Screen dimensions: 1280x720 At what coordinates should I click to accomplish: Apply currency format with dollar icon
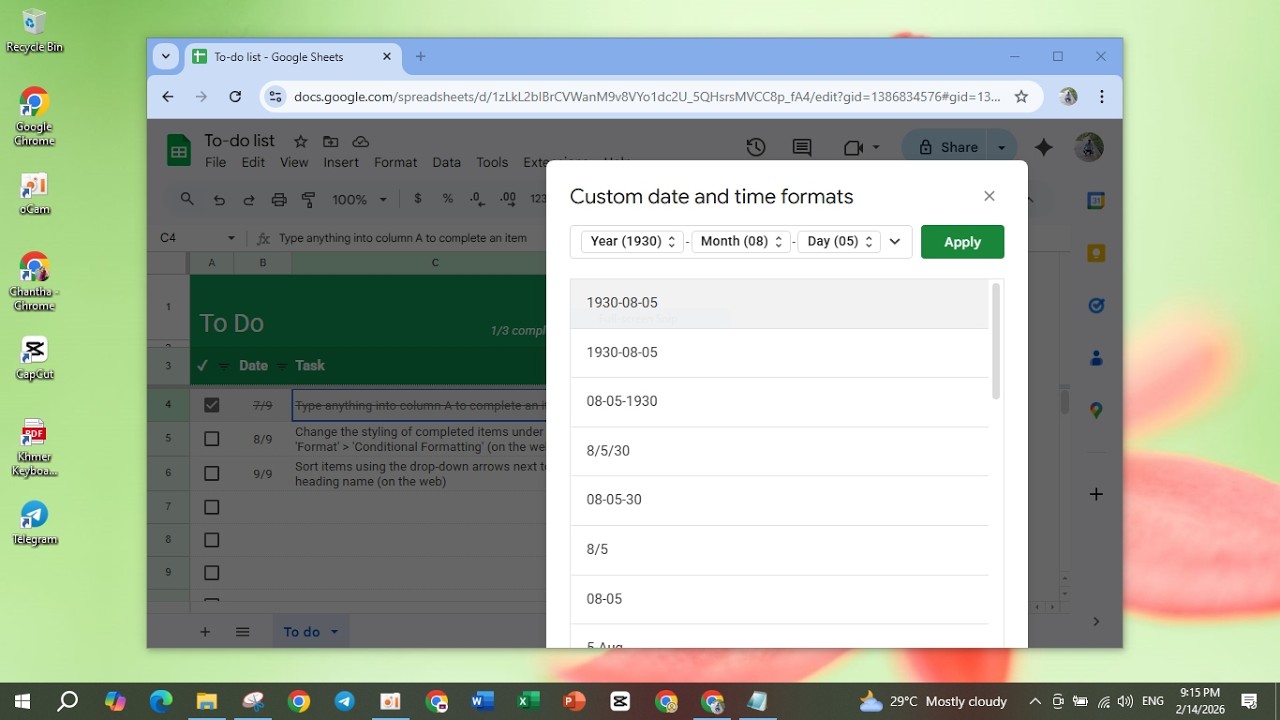point(417,199)
